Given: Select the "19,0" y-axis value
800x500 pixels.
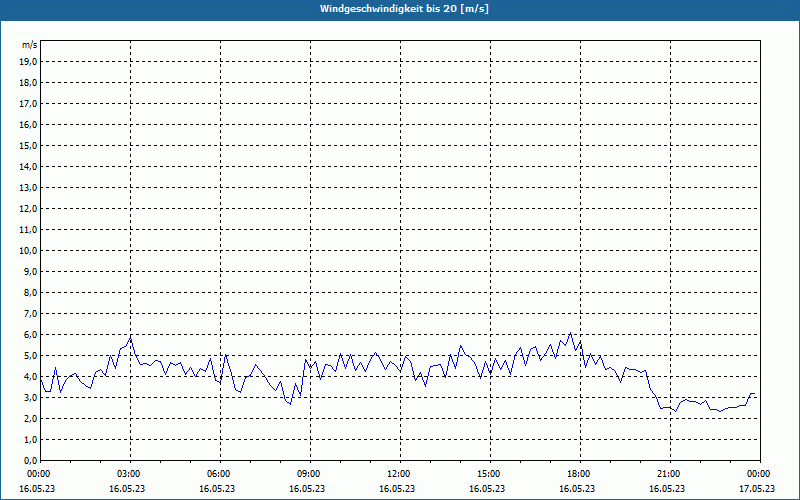Looking at the screenshot, I should 28,62.
